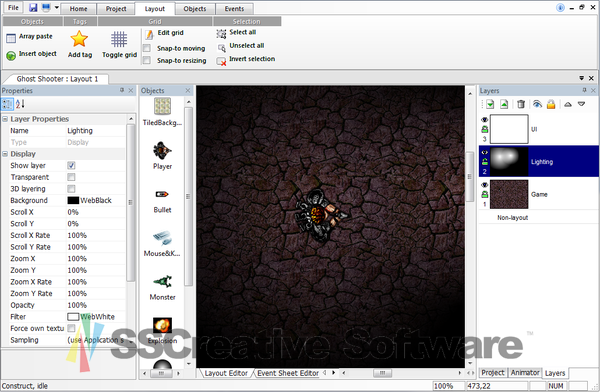The height and width of the screenshot is (392, 600).
Task: Check the Transparent checkbox
Action: 71,177
